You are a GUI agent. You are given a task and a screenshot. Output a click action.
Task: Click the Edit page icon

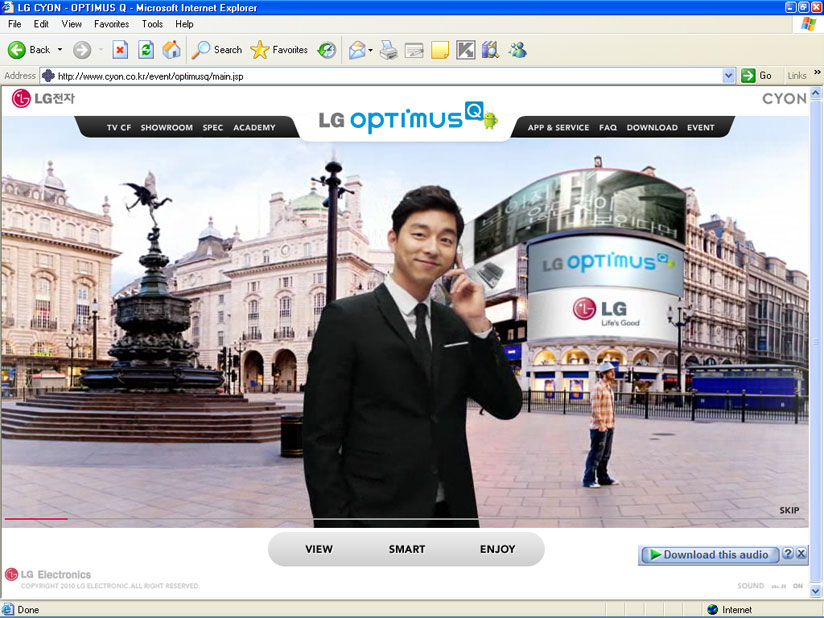click(414, 50)
